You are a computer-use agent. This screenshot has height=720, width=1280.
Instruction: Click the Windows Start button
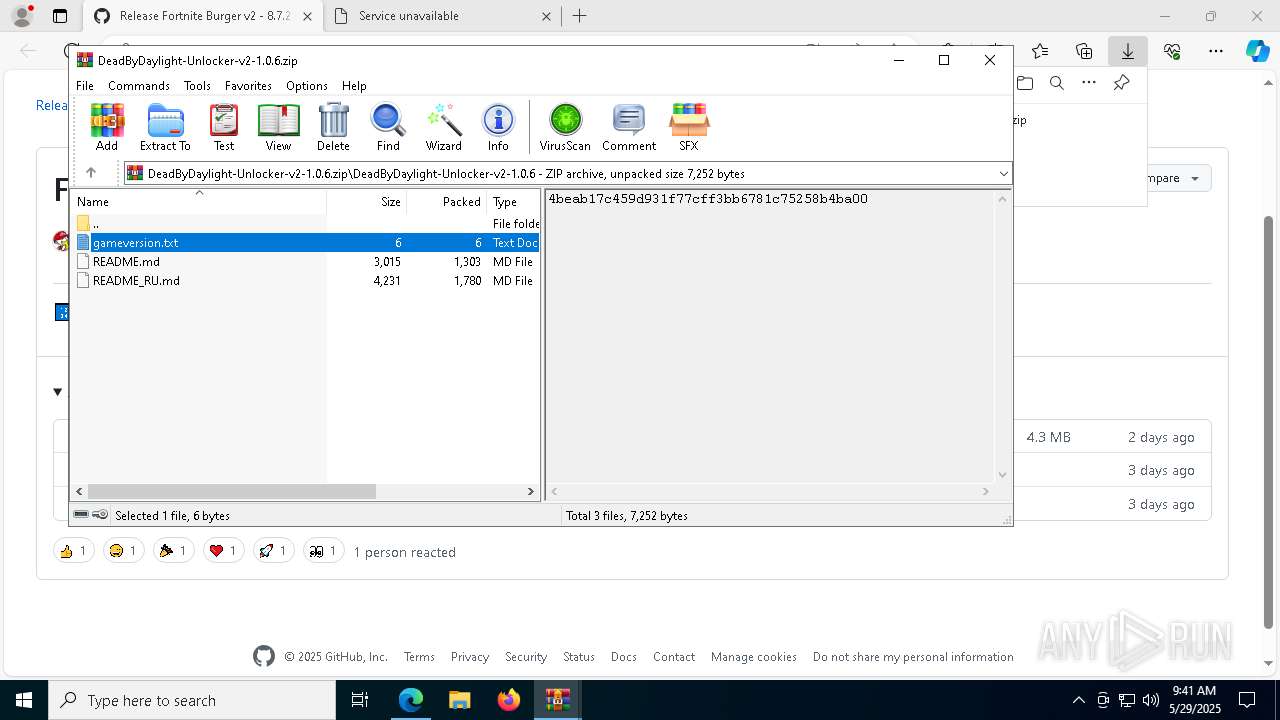23,700
